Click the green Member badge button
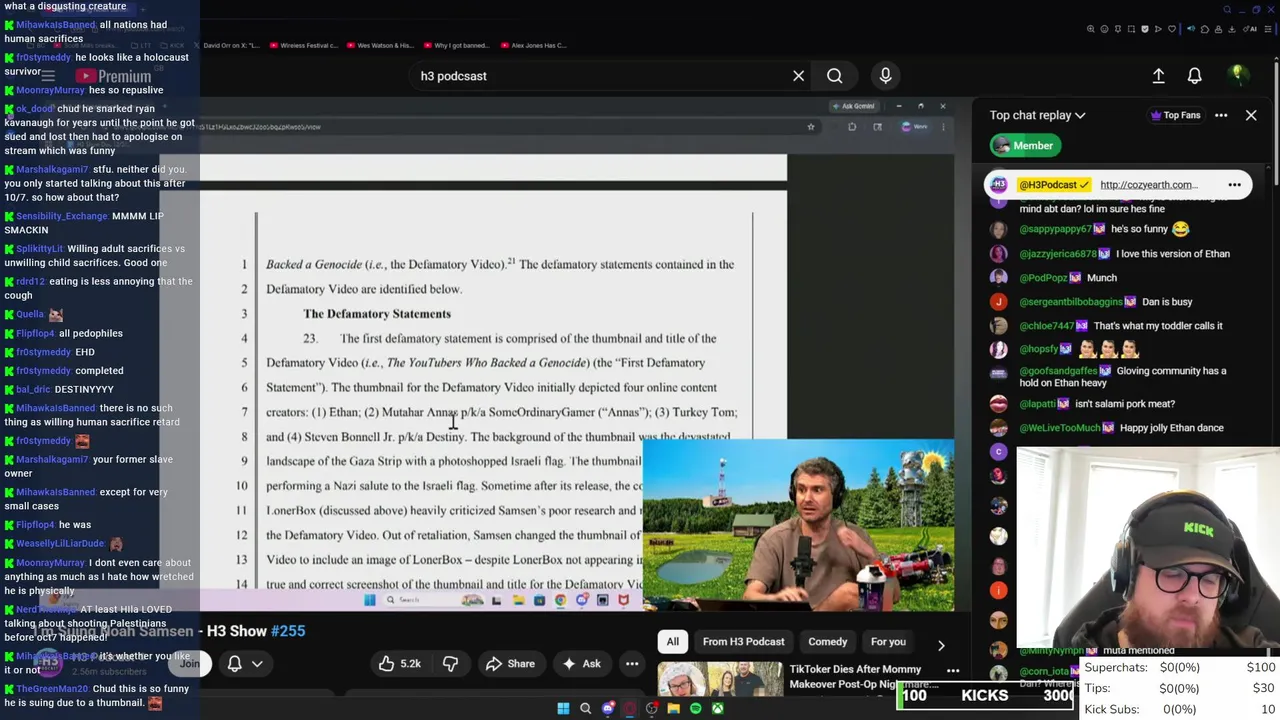The width and height of the screenshot is (1280, 720). (x=1024, y=145)
